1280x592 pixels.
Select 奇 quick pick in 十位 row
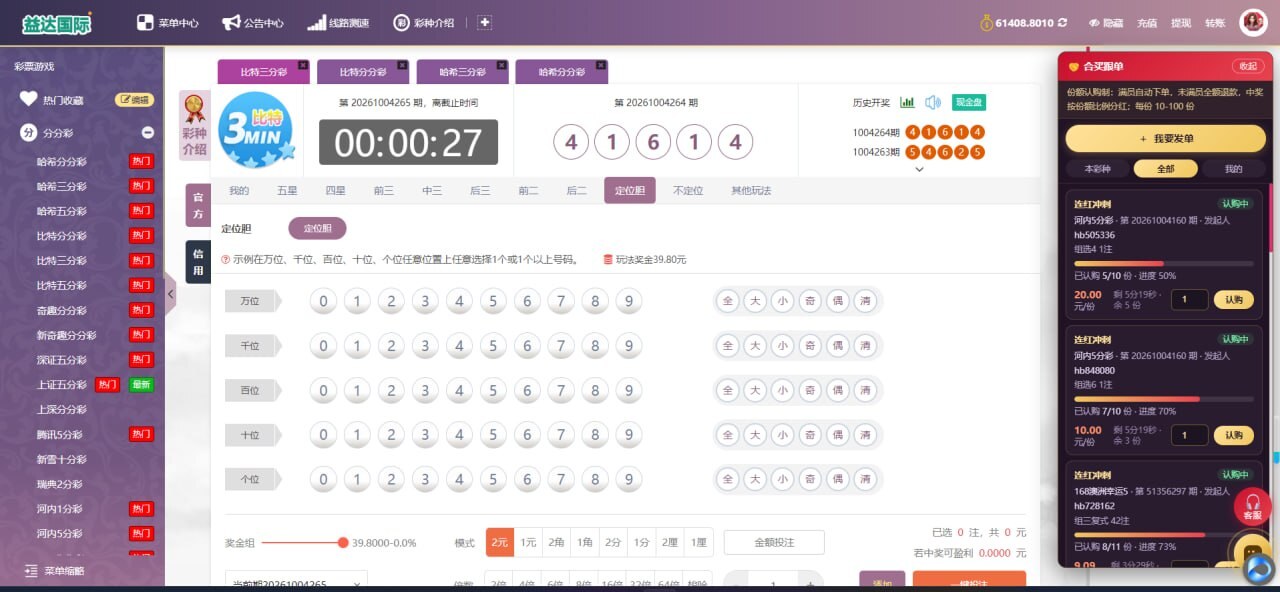(809, 435)
